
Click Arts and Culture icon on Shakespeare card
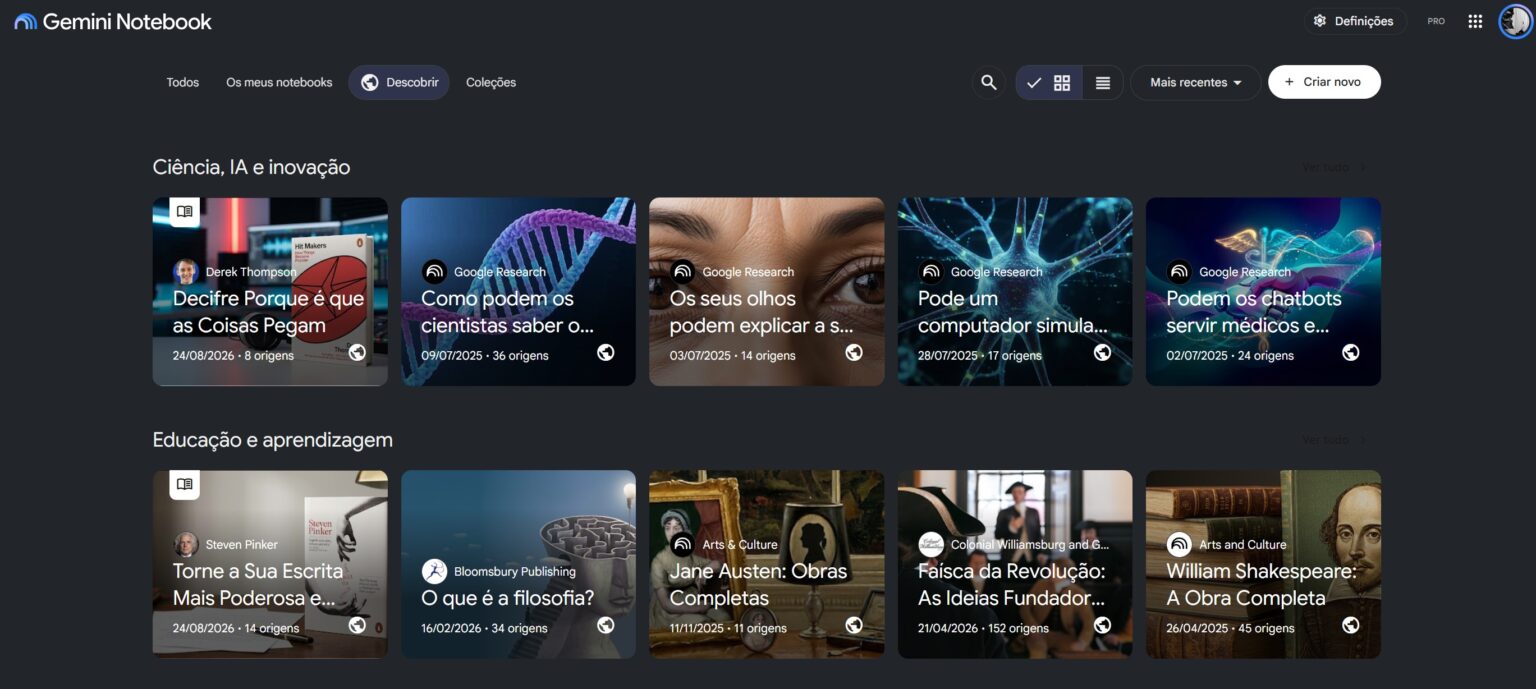(x=1179, y=545)
